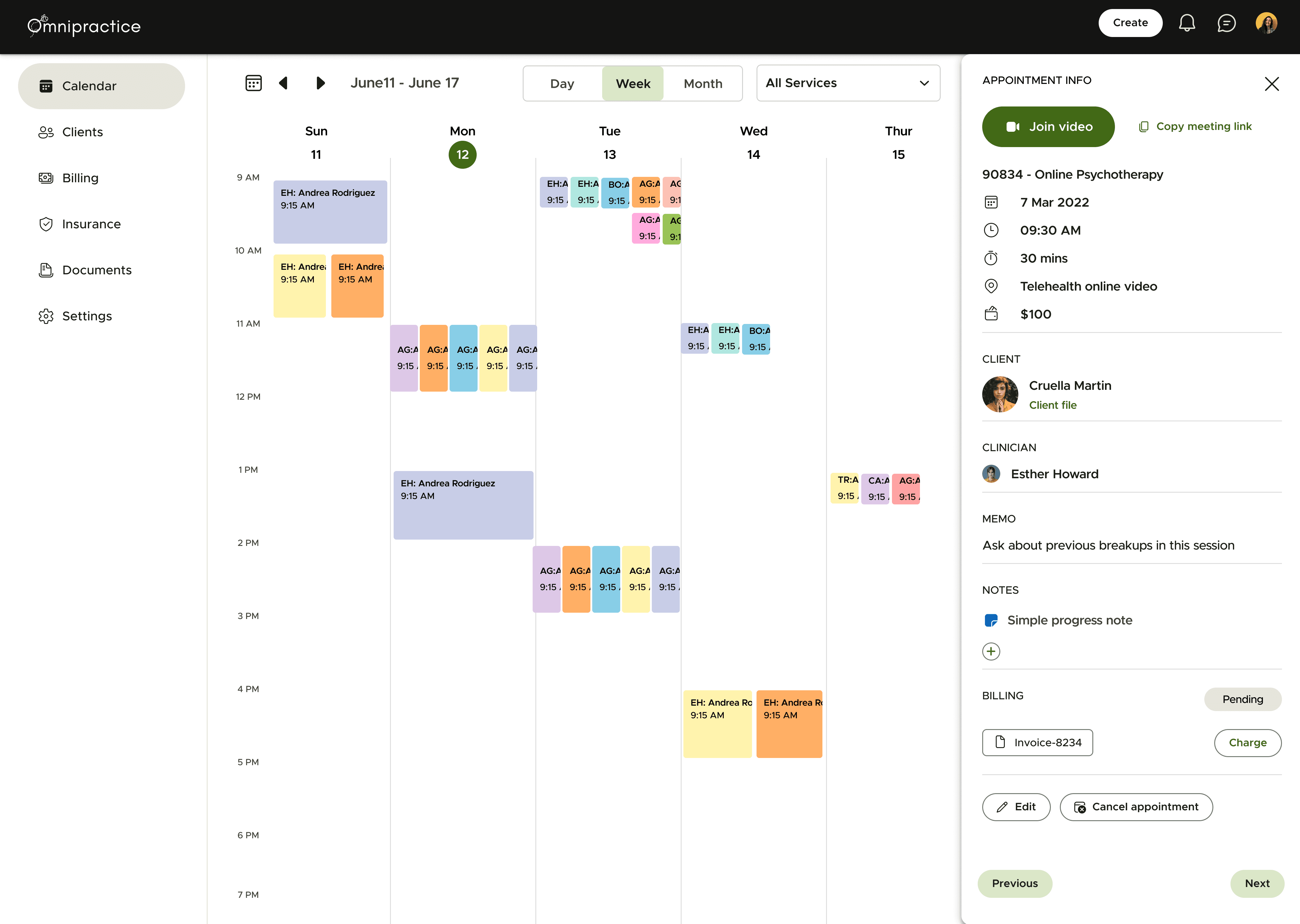
Task: Open the Billing section in sidebar
Action: click(80, 178)
